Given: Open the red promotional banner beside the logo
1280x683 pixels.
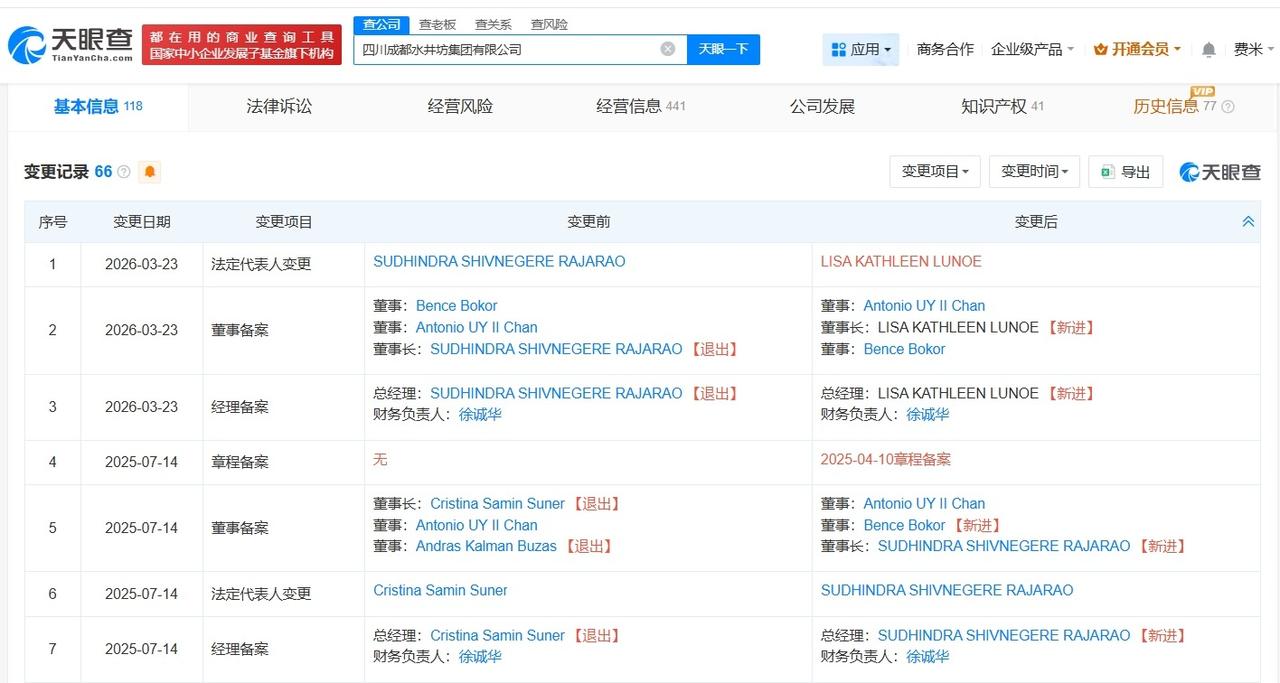Looking at the screenshot, I should [x=242, y=45].
